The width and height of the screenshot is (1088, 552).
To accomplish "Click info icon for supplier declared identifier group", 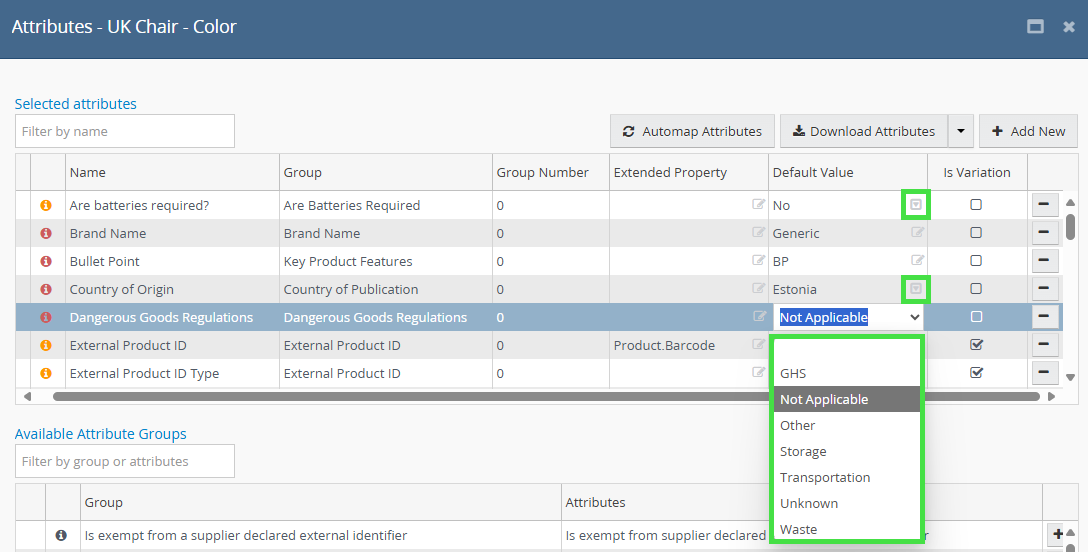I will tap(61, 535).
